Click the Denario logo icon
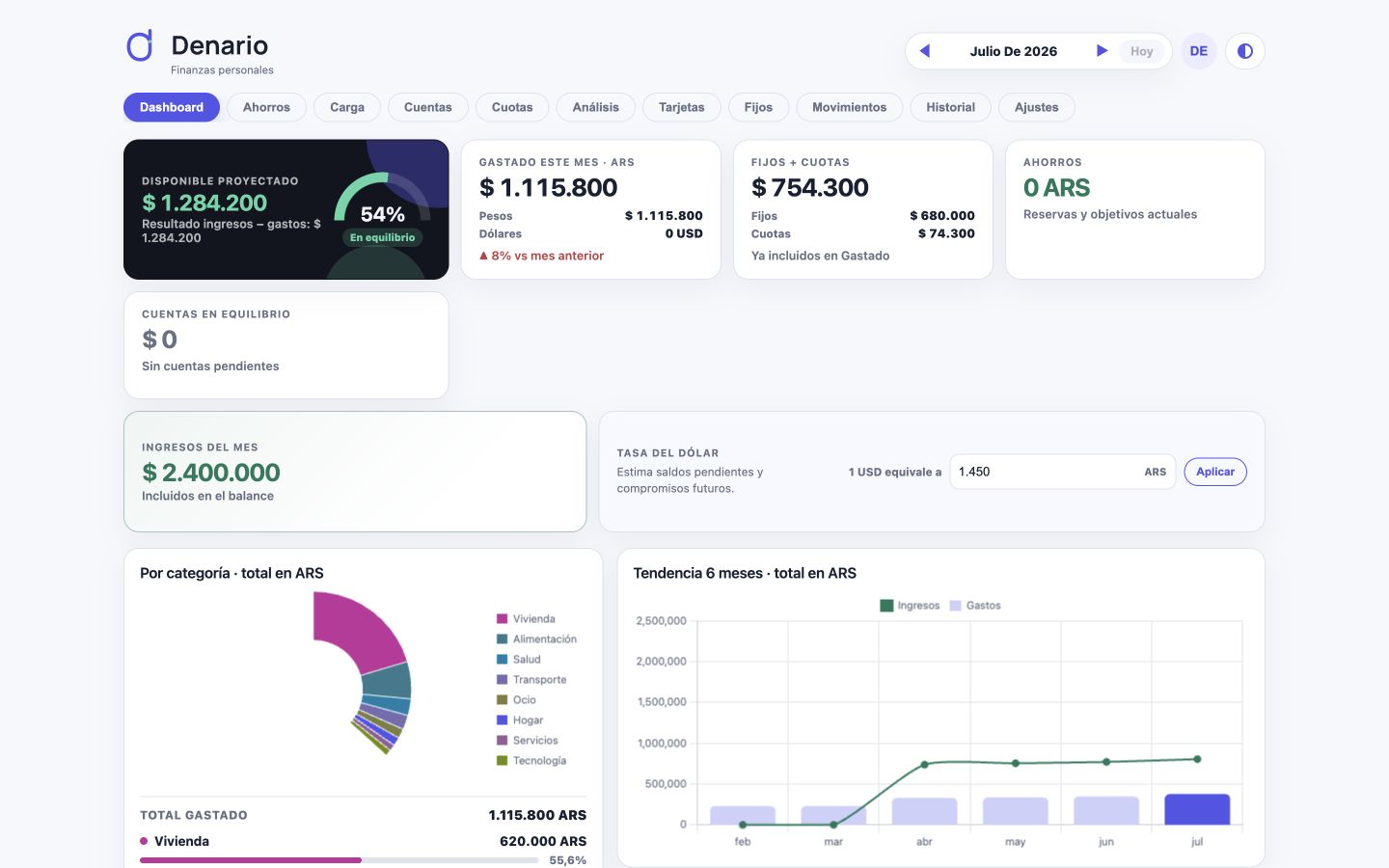The width and height of the screenshot is (1389, 868). point(141,46)
